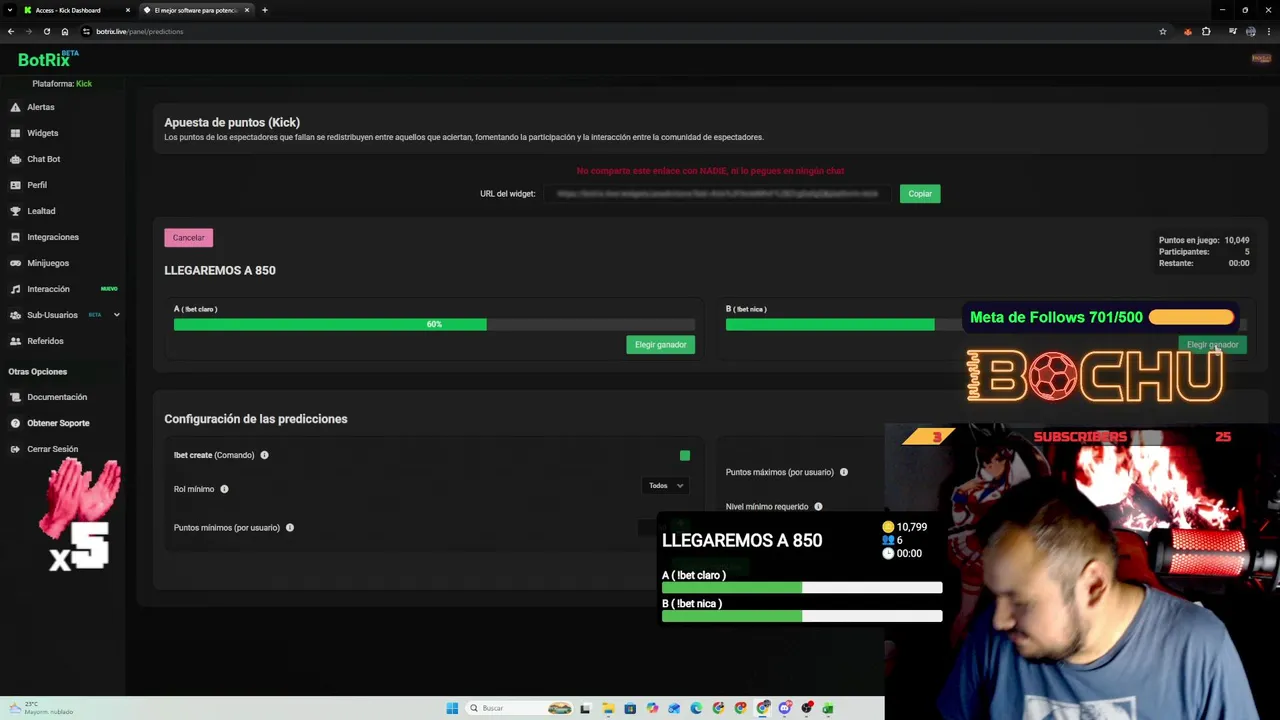This screenshot has width=1280, height=720.
Task: Show info for Puntos máximos (por usuario)
Action: [x=844, y=472]
